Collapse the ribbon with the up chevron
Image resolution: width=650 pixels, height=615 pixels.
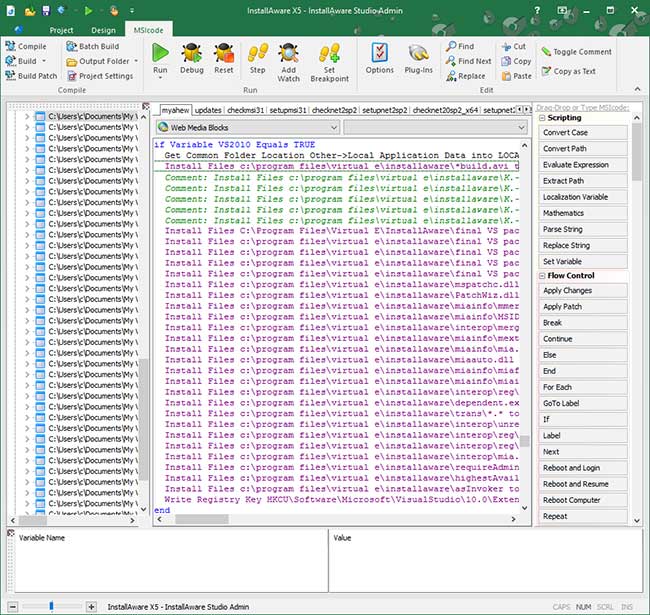[637, 89]
